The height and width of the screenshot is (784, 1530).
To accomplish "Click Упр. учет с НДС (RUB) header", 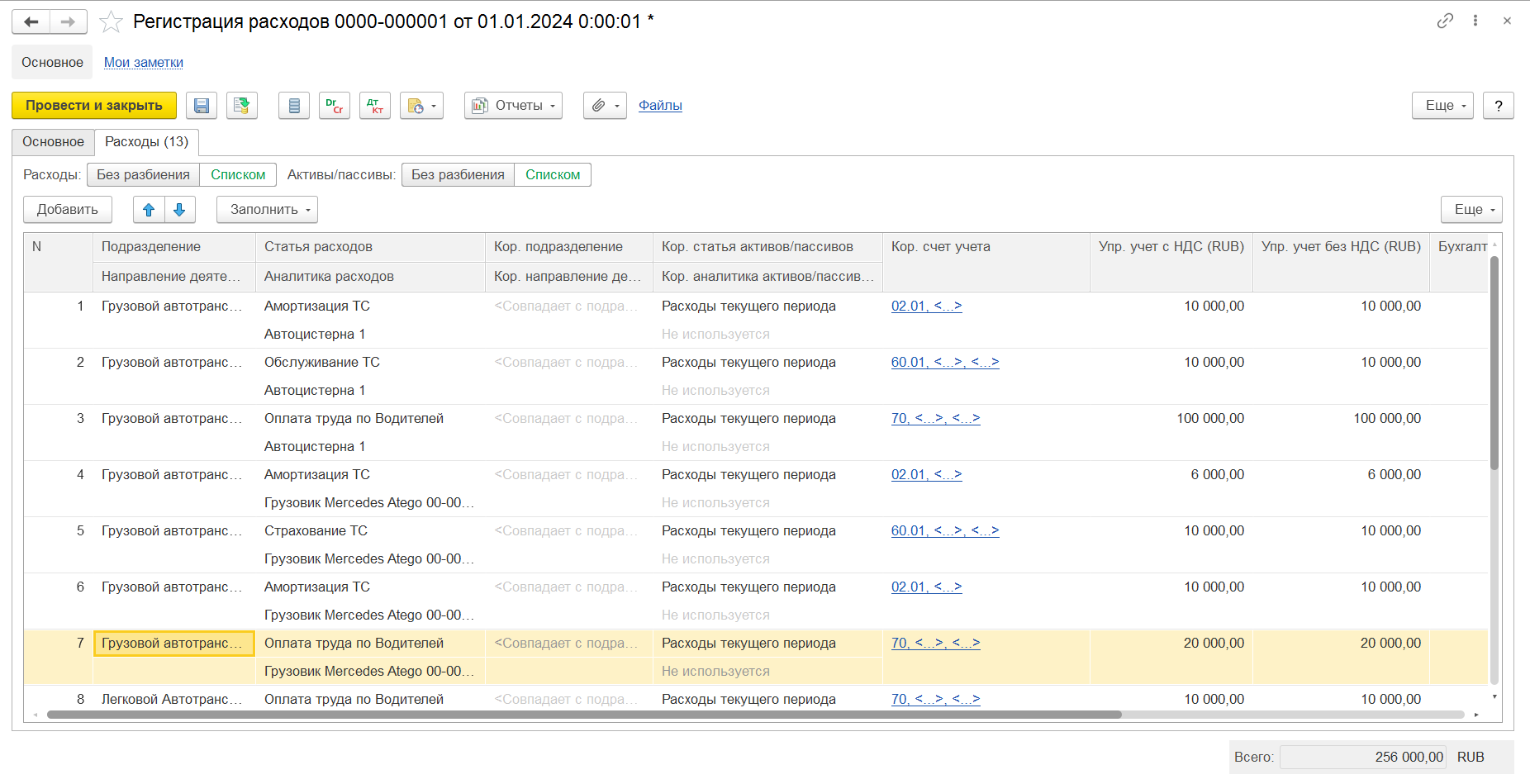I will tap(1171, 262).
